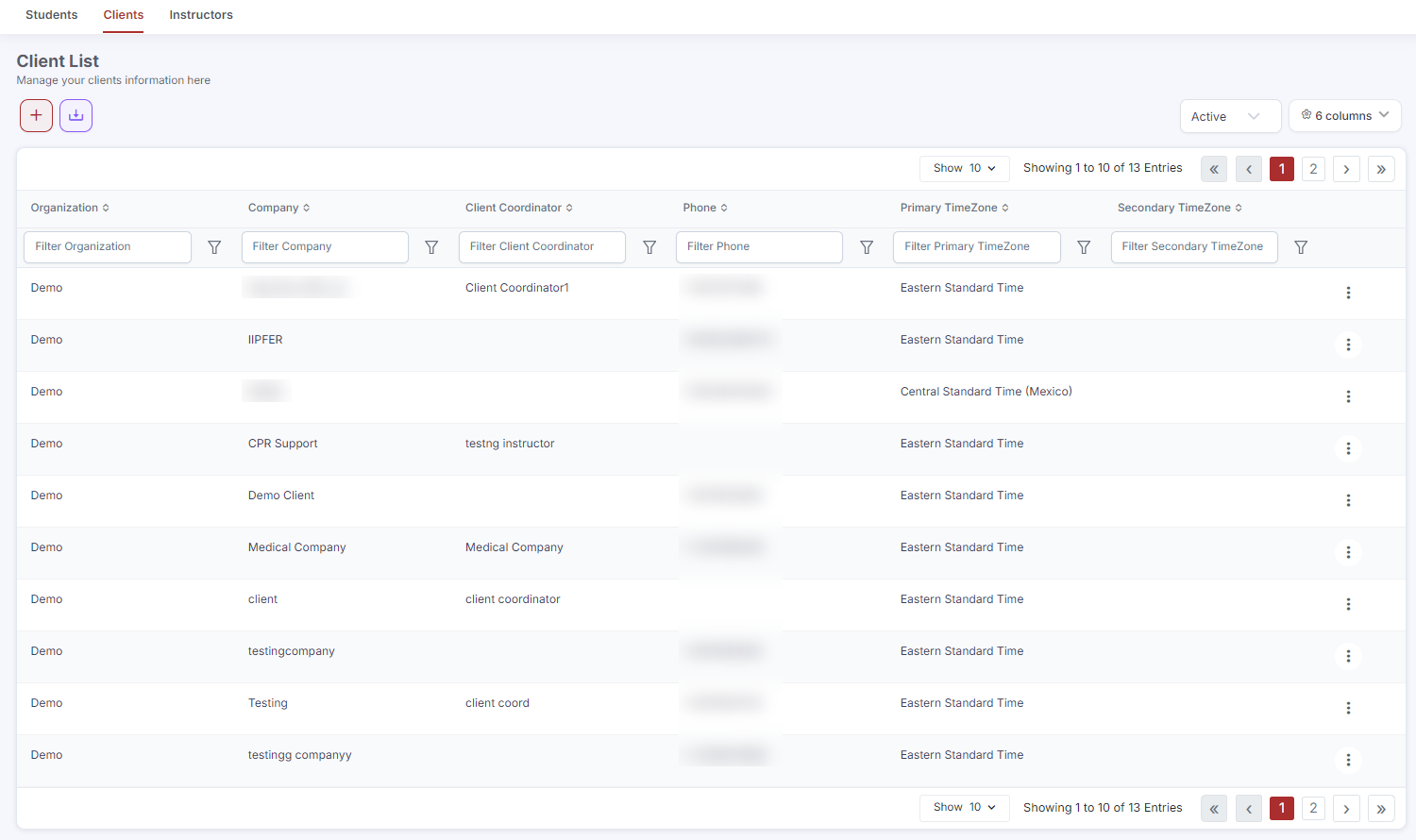Open the Active status dropdown
Viewport: 1416px width, 840px height.
point(1230,116)
